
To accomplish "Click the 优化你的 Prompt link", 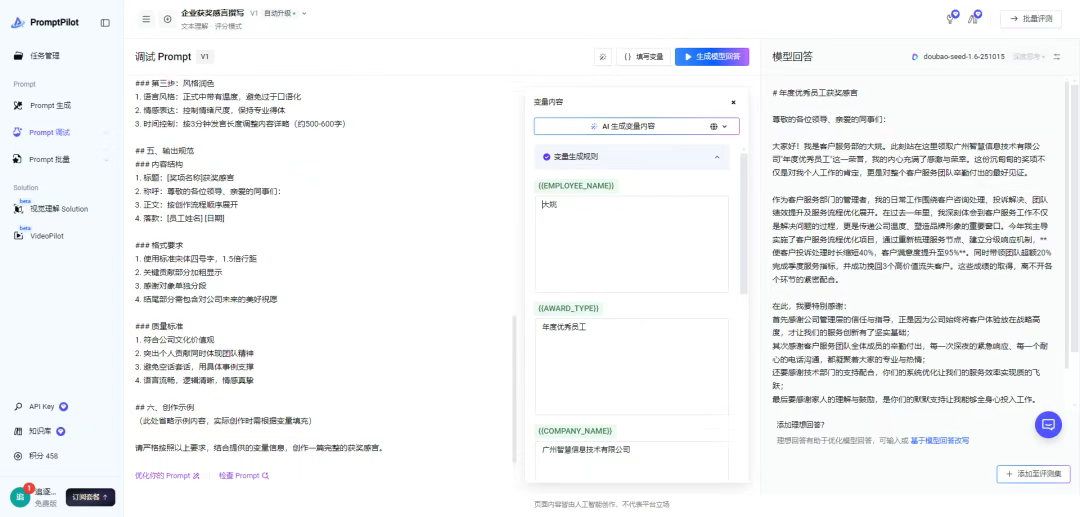I will [x=167, y=475].
